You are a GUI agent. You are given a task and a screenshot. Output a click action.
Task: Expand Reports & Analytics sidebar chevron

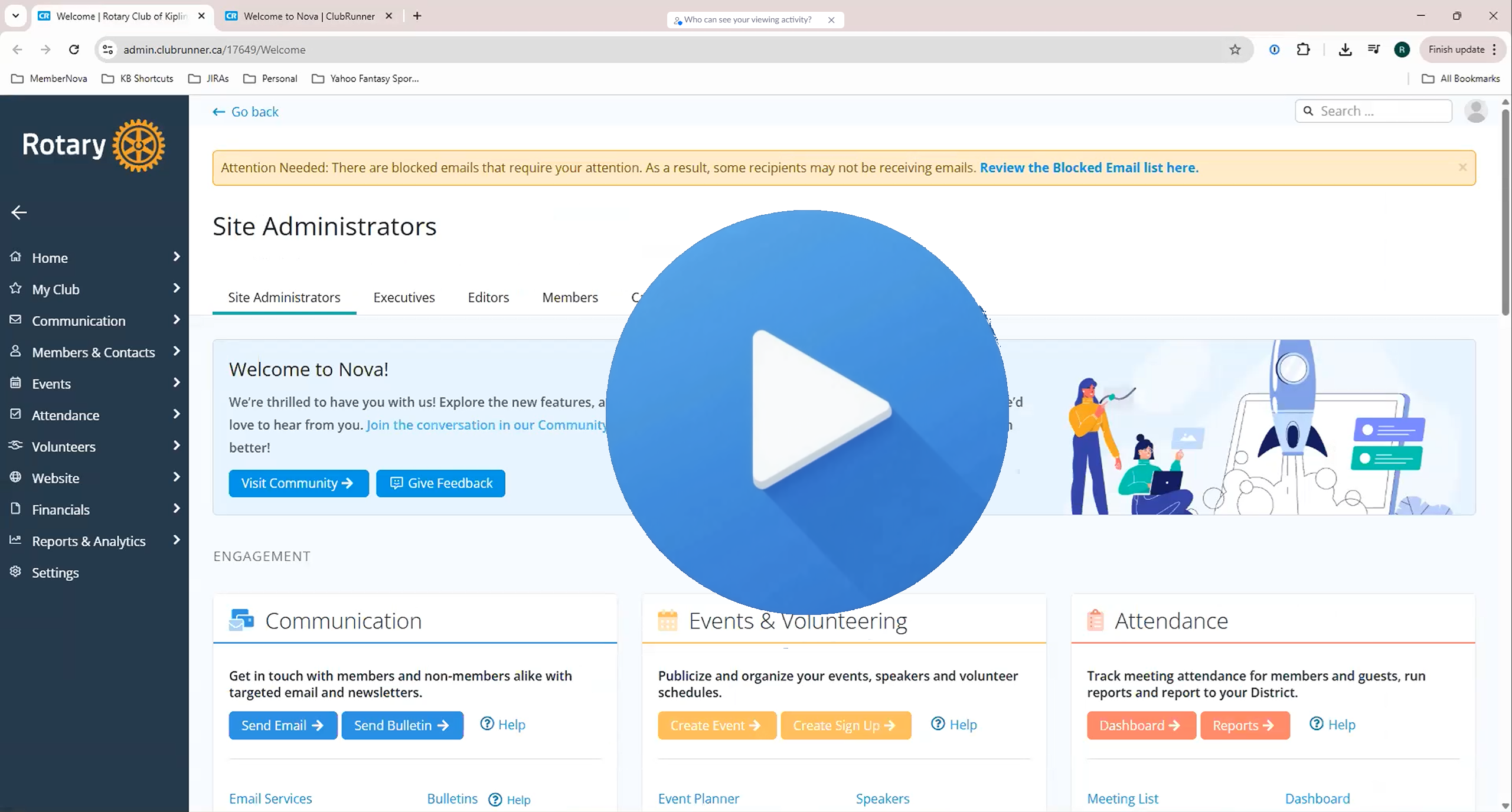(175, 540)
